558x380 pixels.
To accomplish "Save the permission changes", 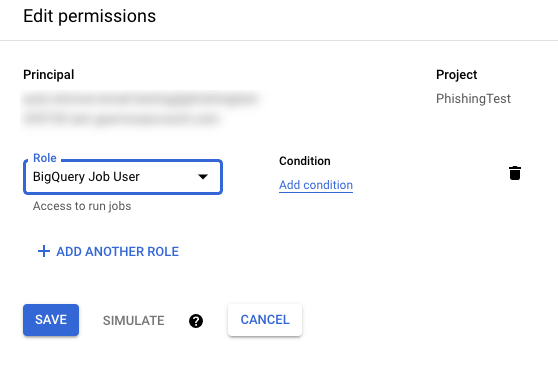I will point(51,320).
